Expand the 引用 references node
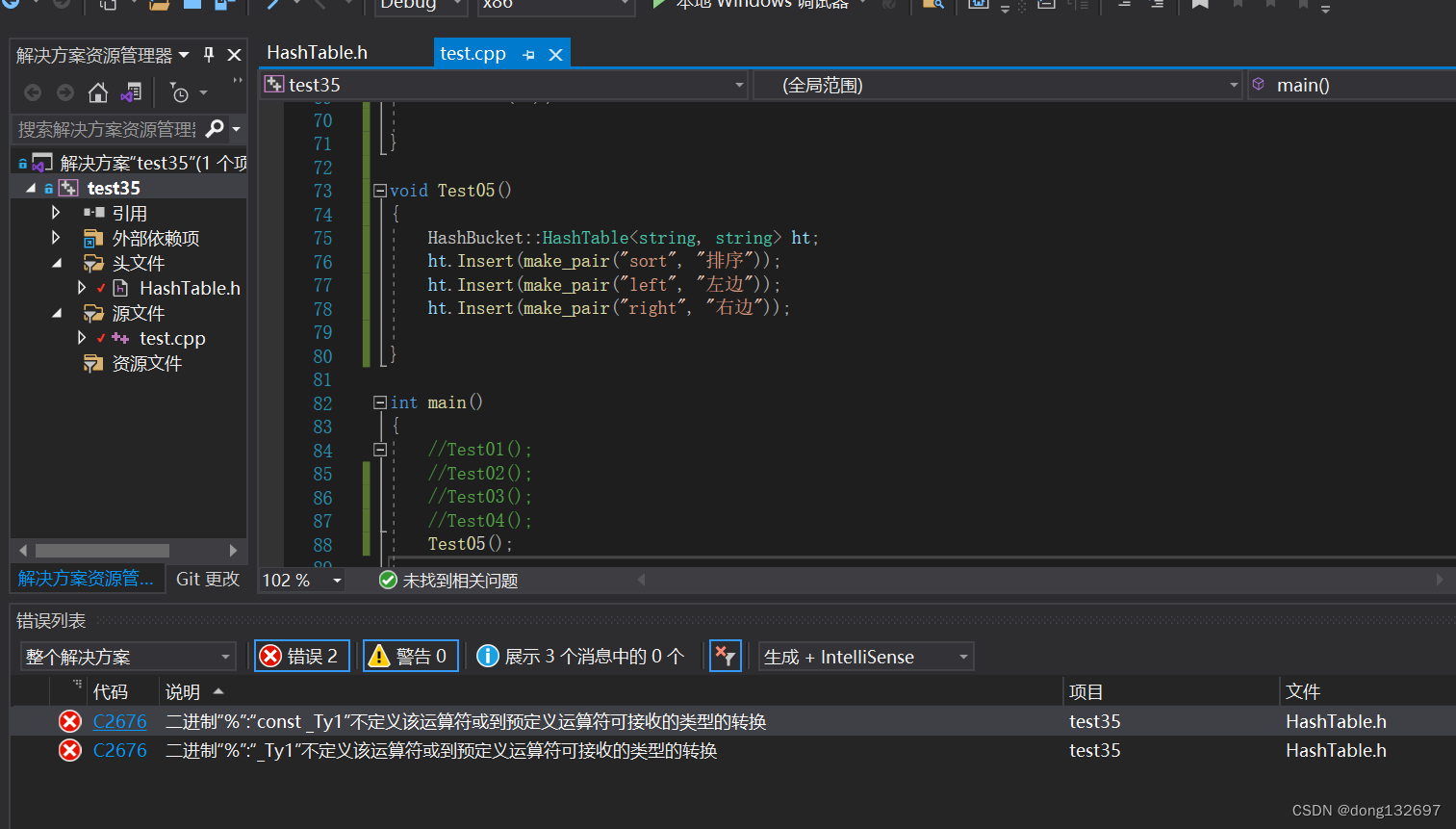 pos(56,212)
